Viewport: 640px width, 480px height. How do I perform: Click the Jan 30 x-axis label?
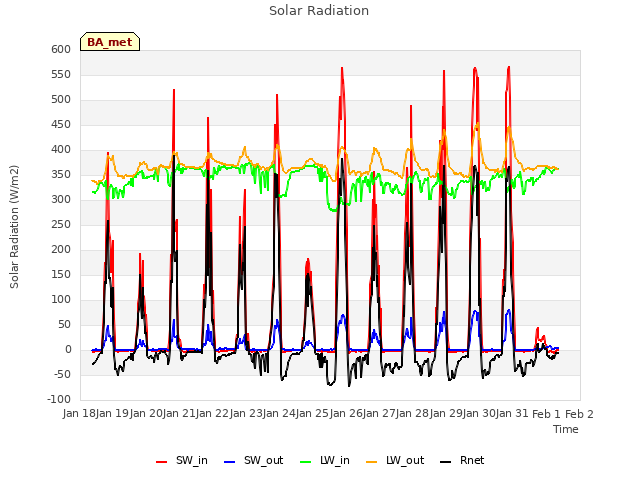[x=479, y=414]
